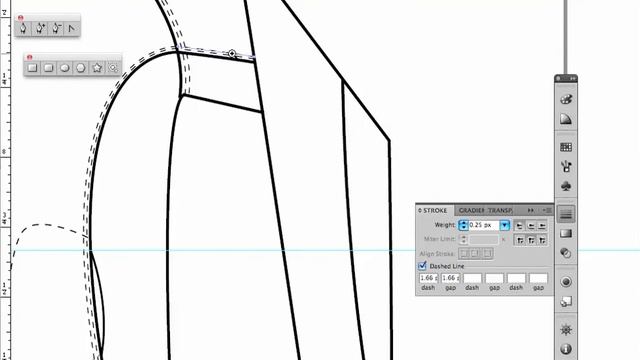The width and height of the screenshot is (640, 360).
Task: Choose Butt Cap stroke option
Action: pos(520,225)
